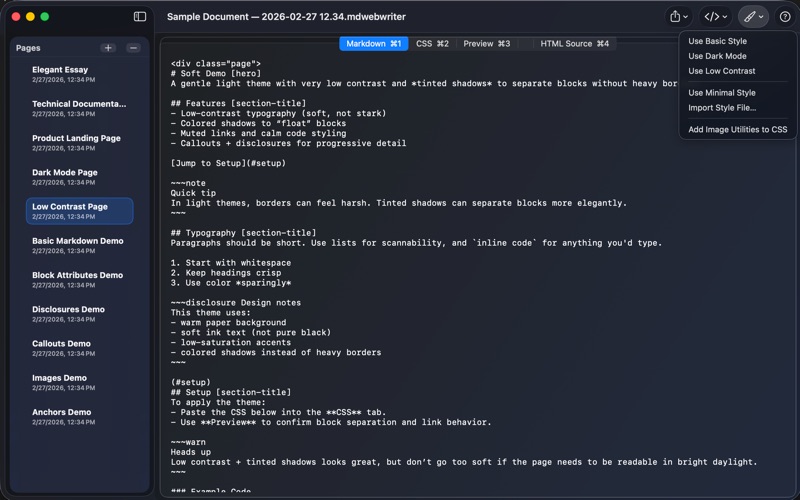
Task: Choose Use Minimal Style menu item
Action: (721, 93)
